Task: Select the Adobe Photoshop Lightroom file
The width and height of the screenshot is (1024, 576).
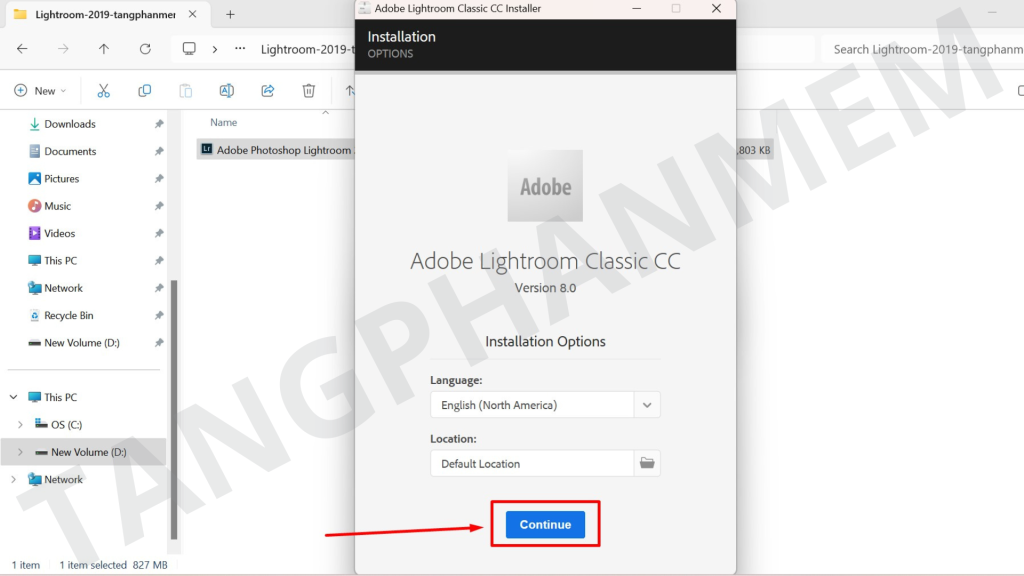Action: [x=276, y=150]
